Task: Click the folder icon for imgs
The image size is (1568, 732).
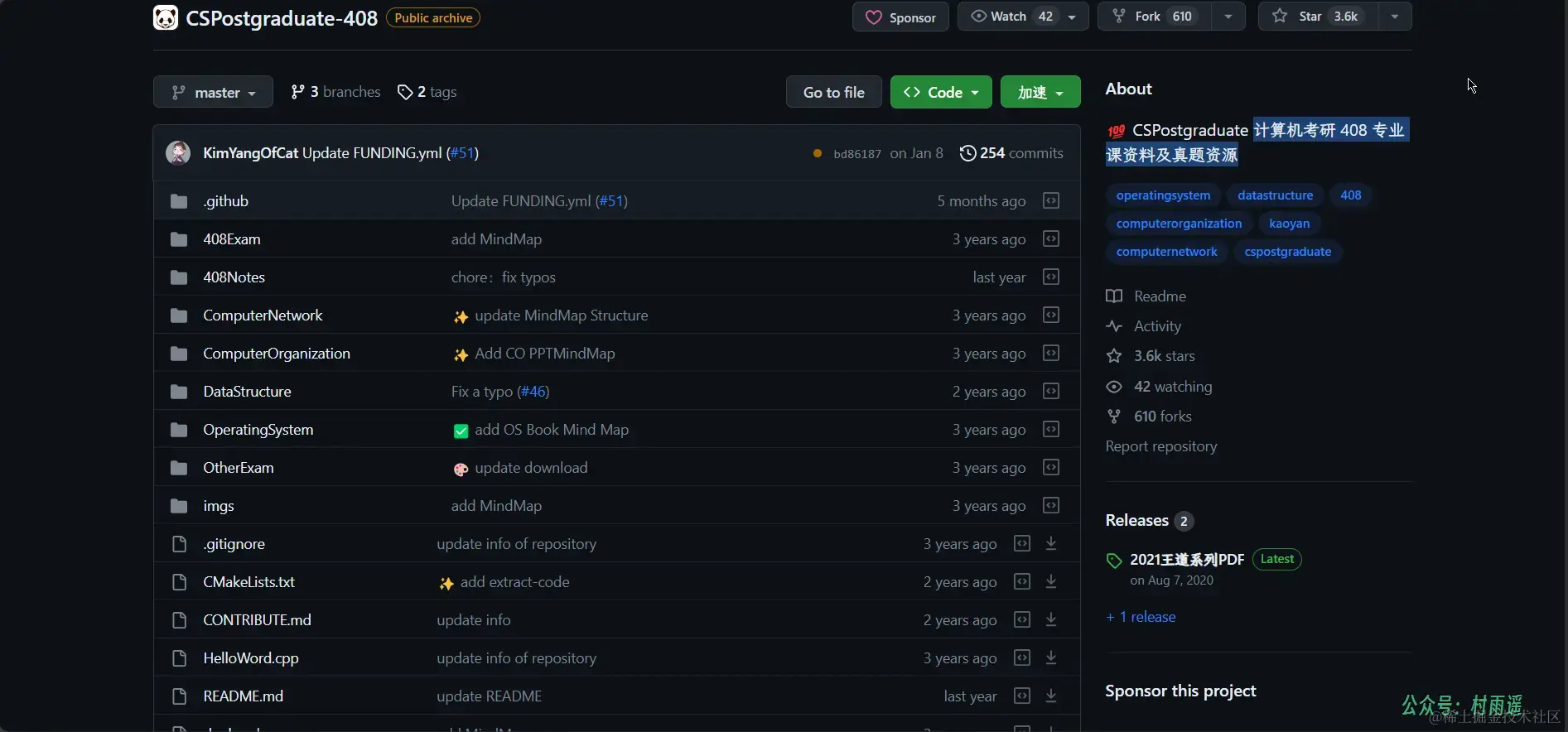Action: tap(179, 506)
